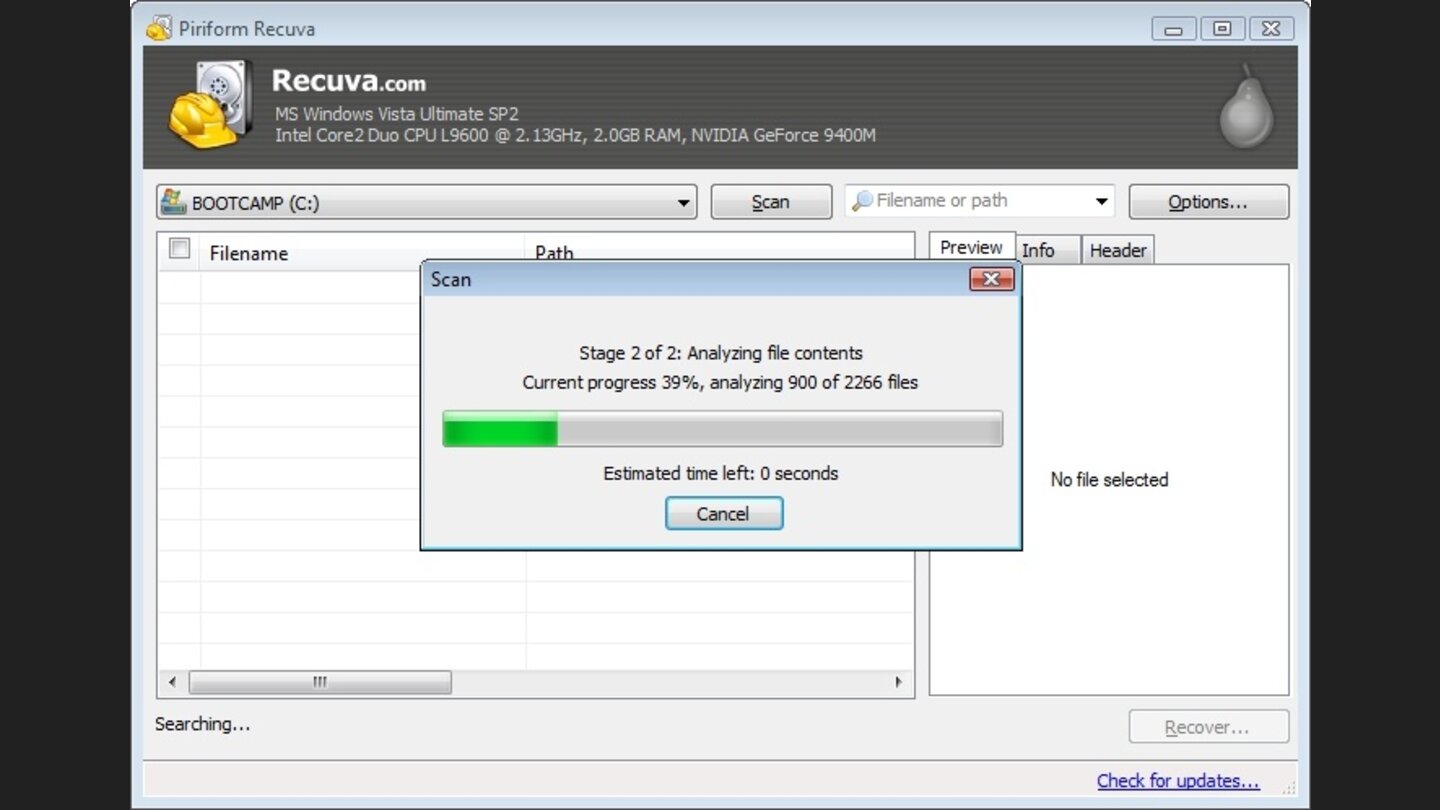
Task: Open the Check for updates link
Action: [x=1178, y=781]
